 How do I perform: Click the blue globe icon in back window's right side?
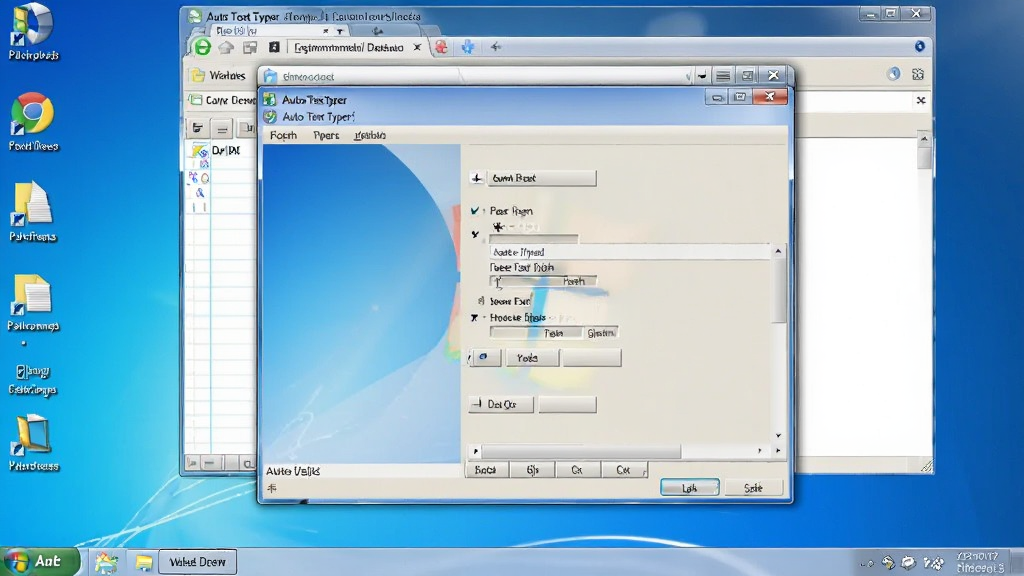[x=893, y=74]
